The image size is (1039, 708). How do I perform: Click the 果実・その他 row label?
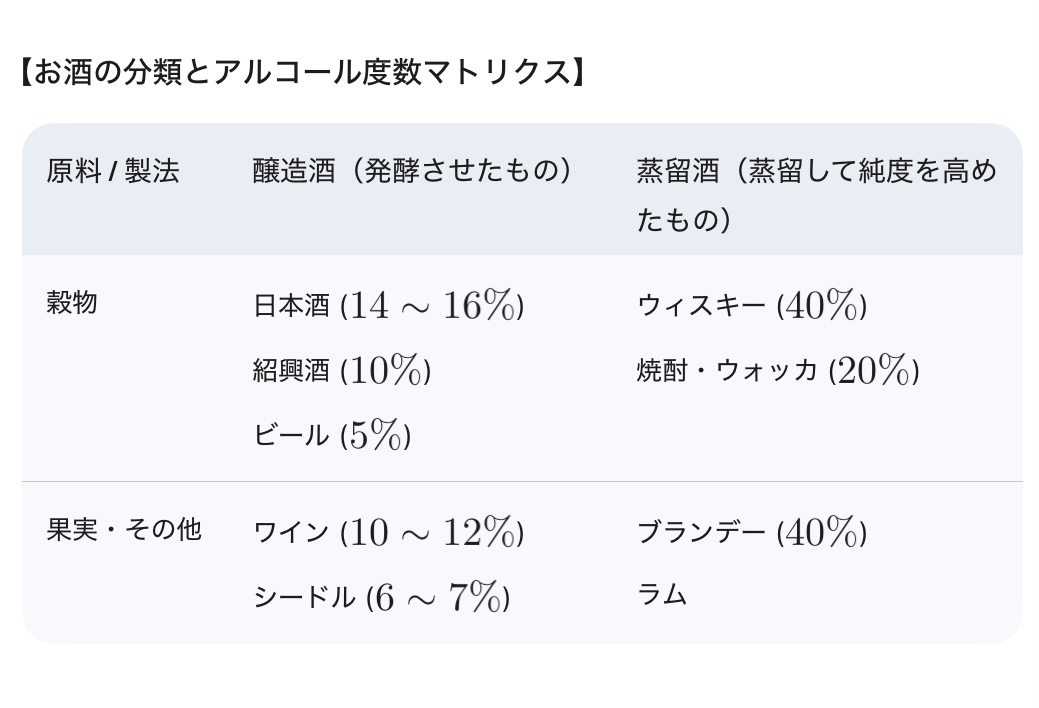point(124,529)
